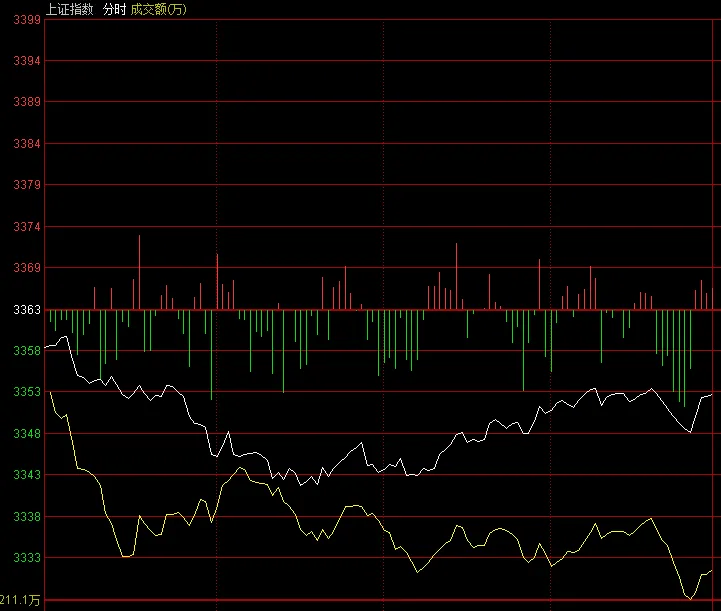Click the 211.1万 volume label
This screenshot has height=611, width=721.
tap(20, 600)
